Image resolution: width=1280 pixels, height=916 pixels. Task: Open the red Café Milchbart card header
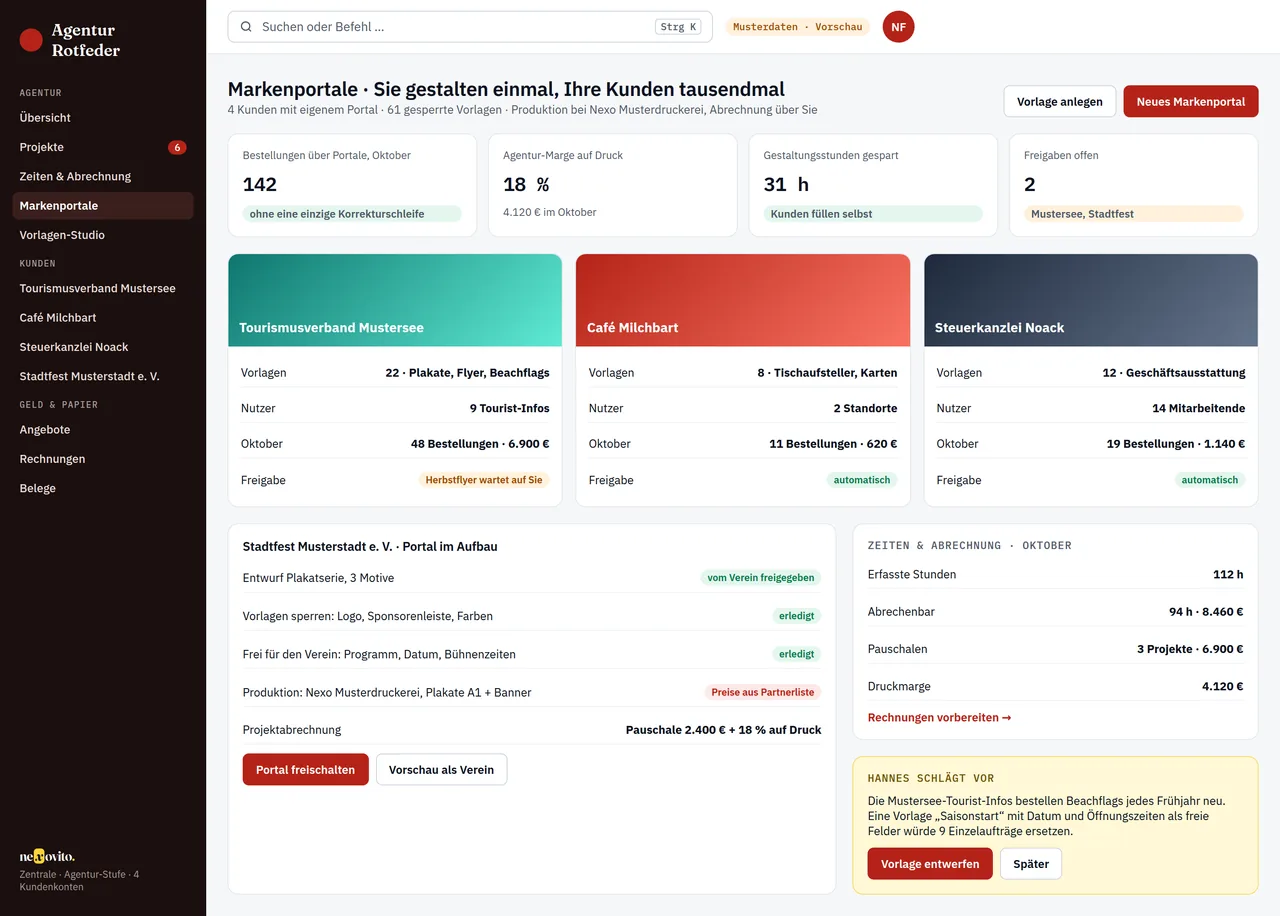pos(743,300)
